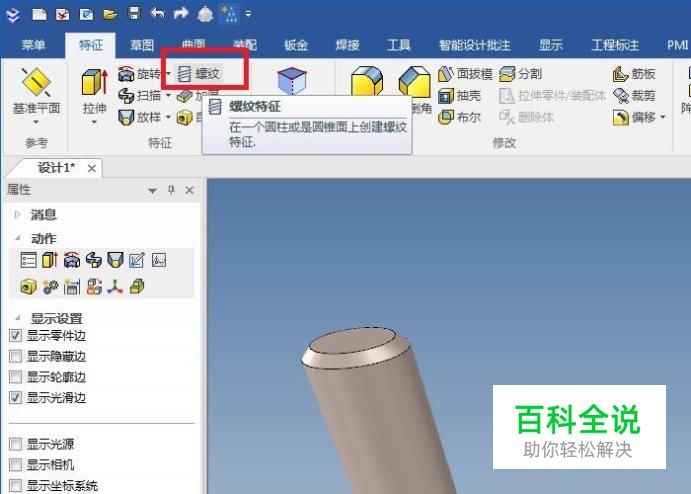Screen dimensions: 691x494
Task: Click the Save disk icon
Action: (x=134, y=13)
